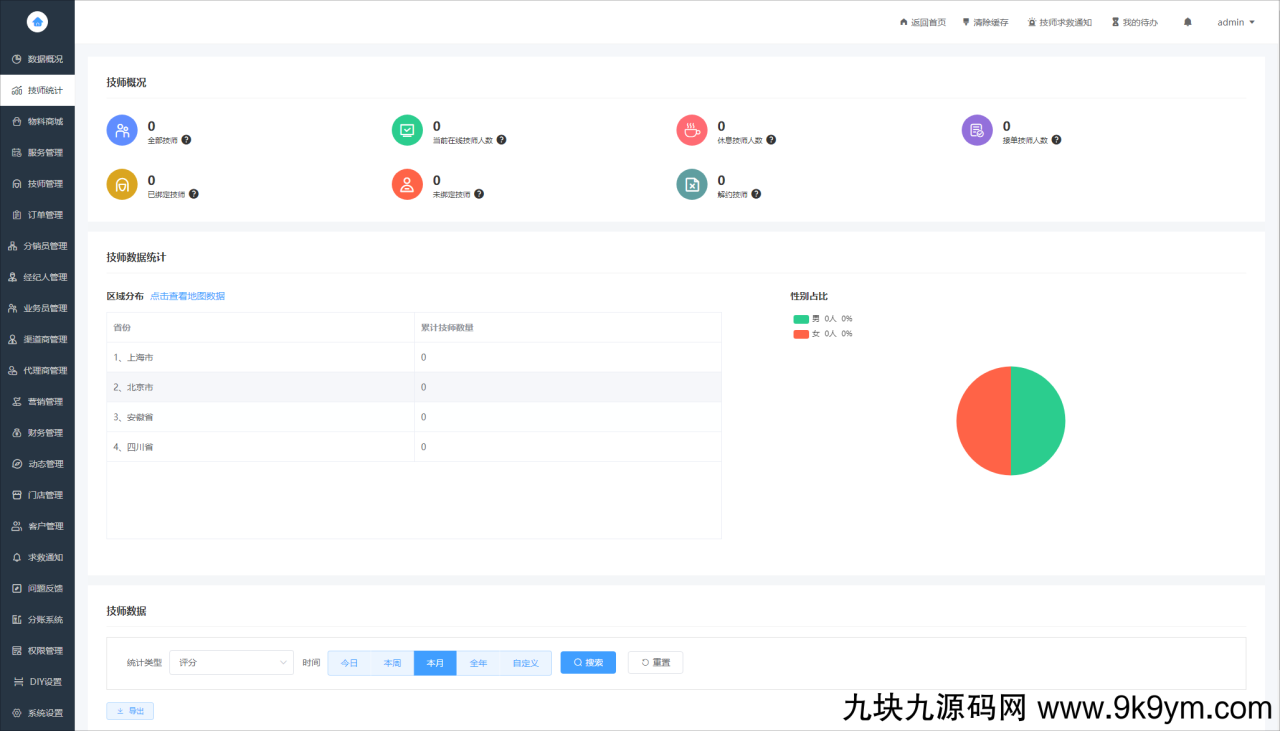Click the purple 接单技师人数 document icon
1280x731 pixels.
click(977, 130)
